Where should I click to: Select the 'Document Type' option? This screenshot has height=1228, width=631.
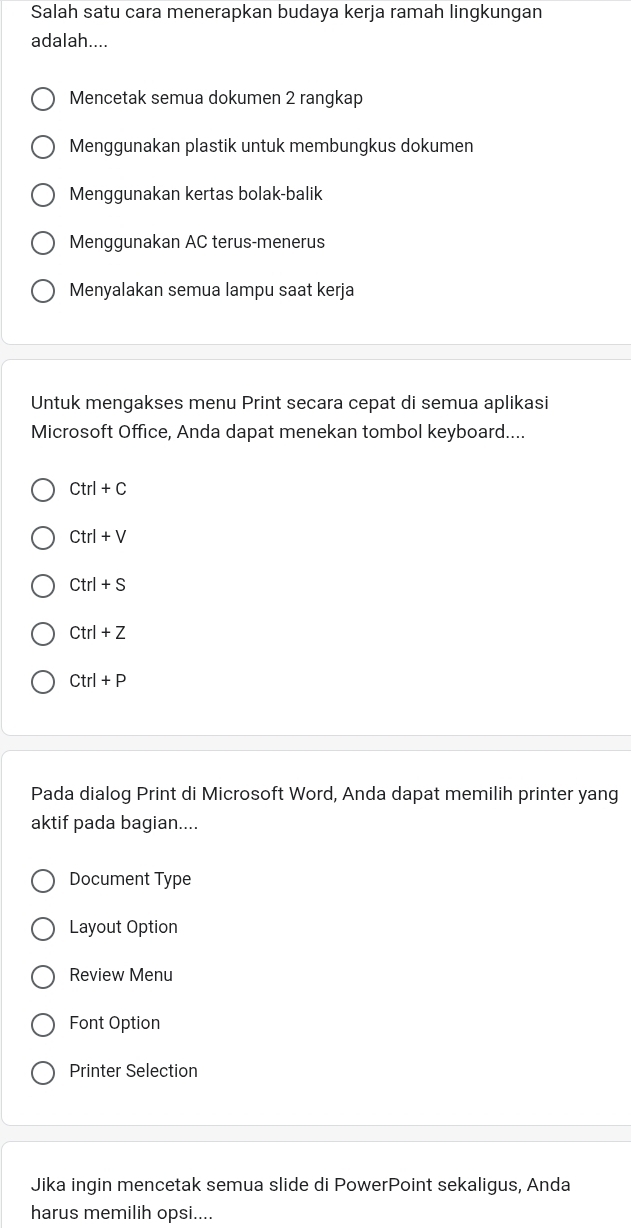click(43, 880)
